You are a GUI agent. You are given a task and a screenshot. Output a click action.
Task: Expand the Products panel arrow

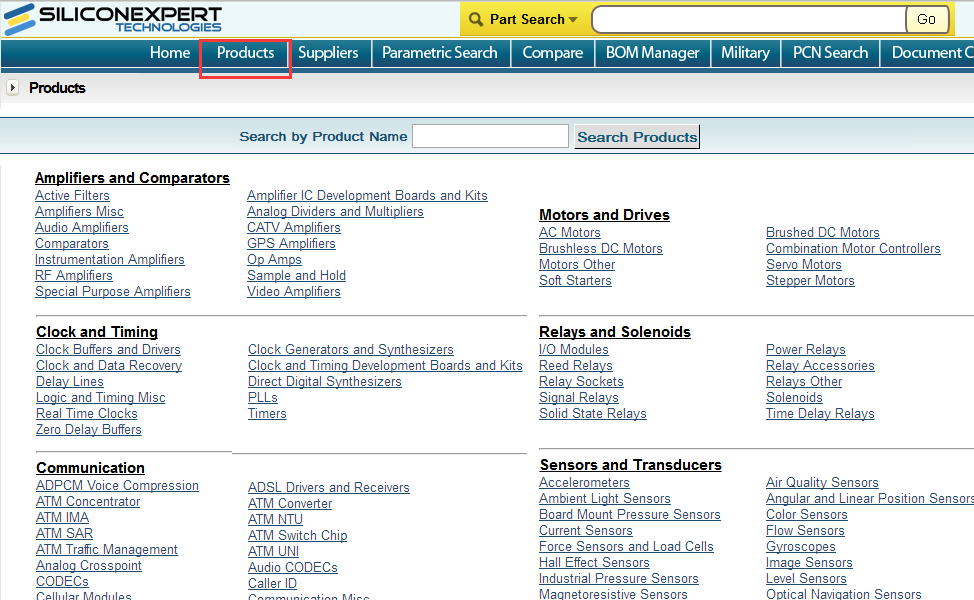tap(12, 88)
